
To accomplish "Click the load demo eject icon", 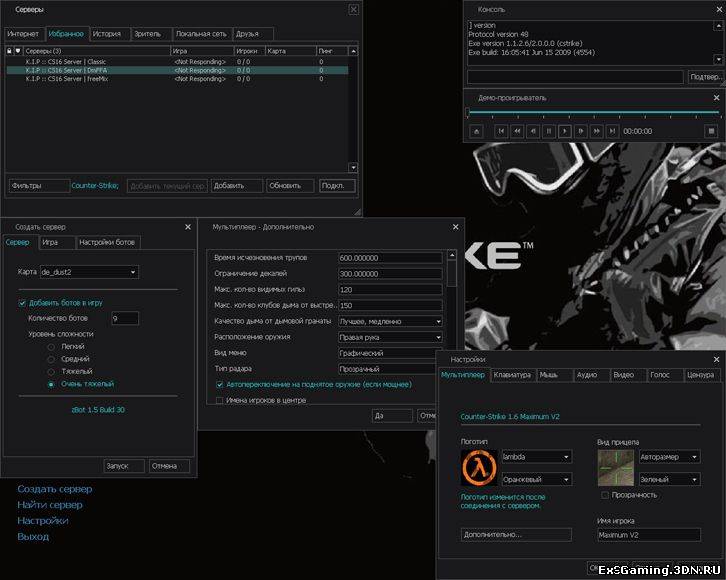I will 476,131.
